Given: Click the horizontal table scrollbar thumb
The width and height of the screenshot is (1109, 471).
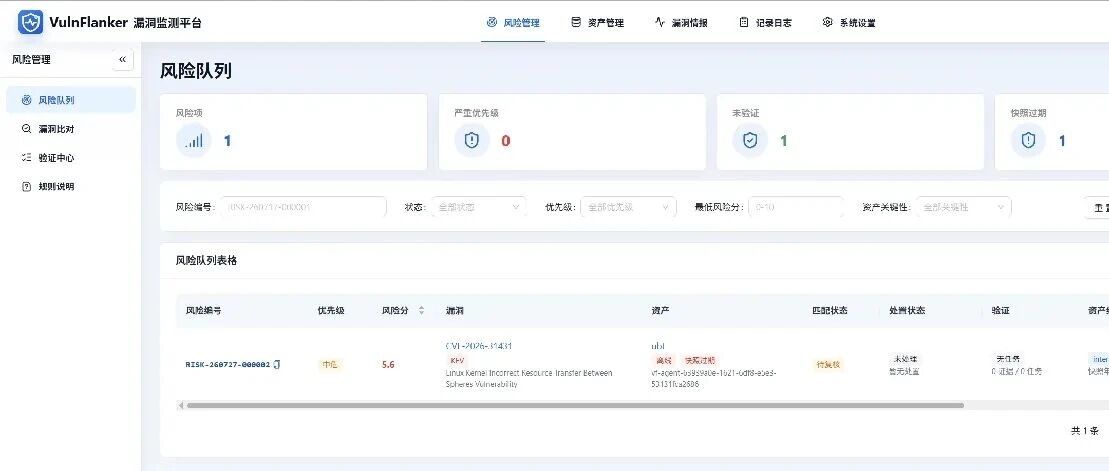Looking at the screenshot, I should click(x=575, y=405).
